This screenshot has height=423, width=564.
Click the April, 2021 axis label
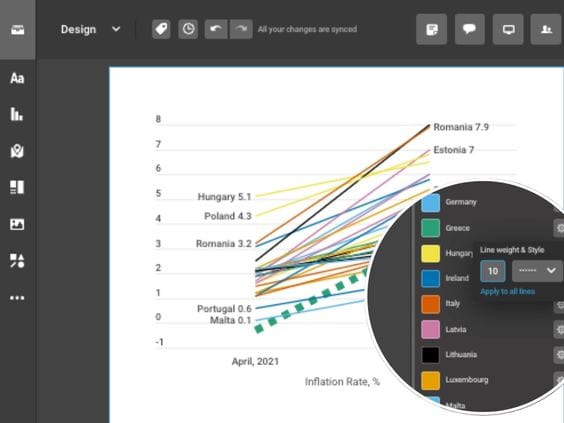point(255,361)
